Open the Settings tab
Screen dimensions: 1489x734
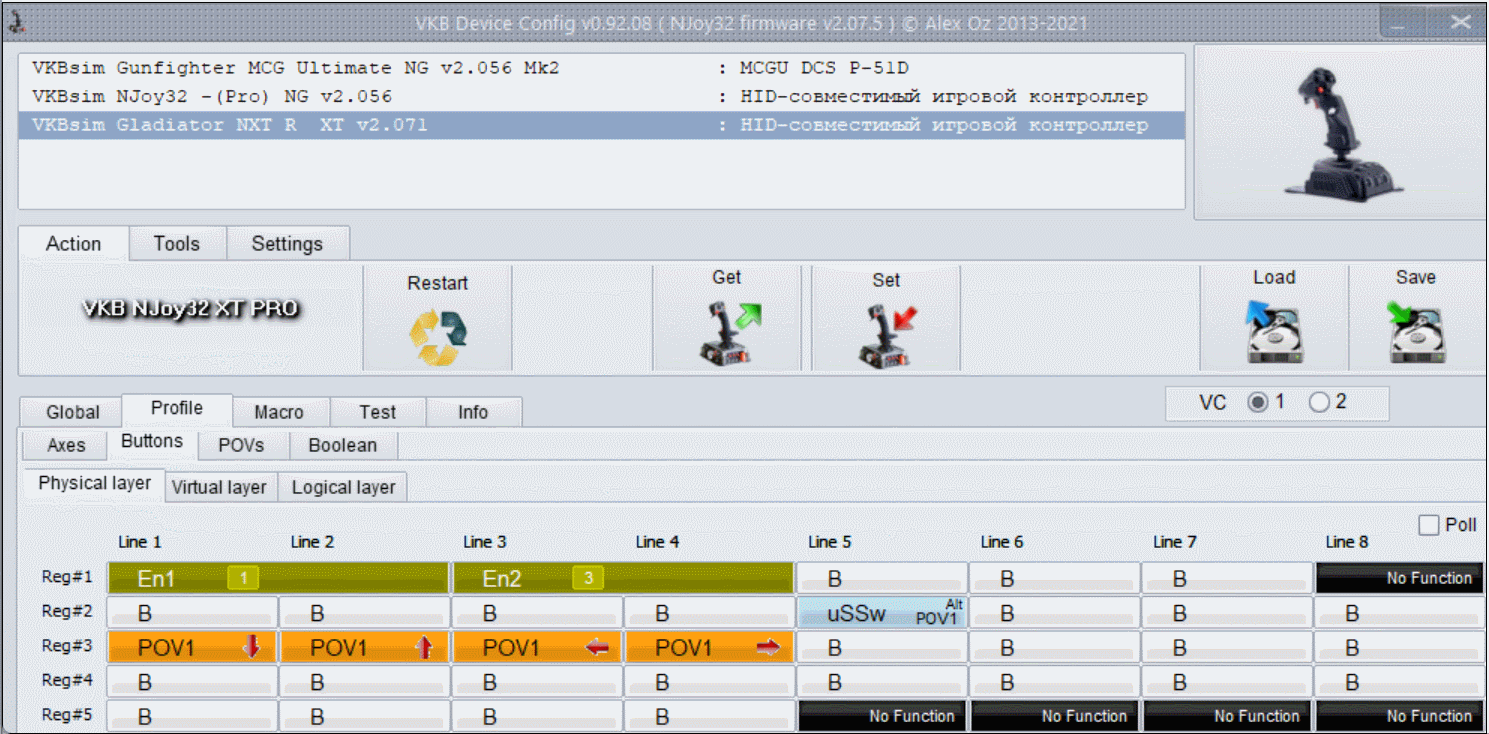tap(288, 244)
